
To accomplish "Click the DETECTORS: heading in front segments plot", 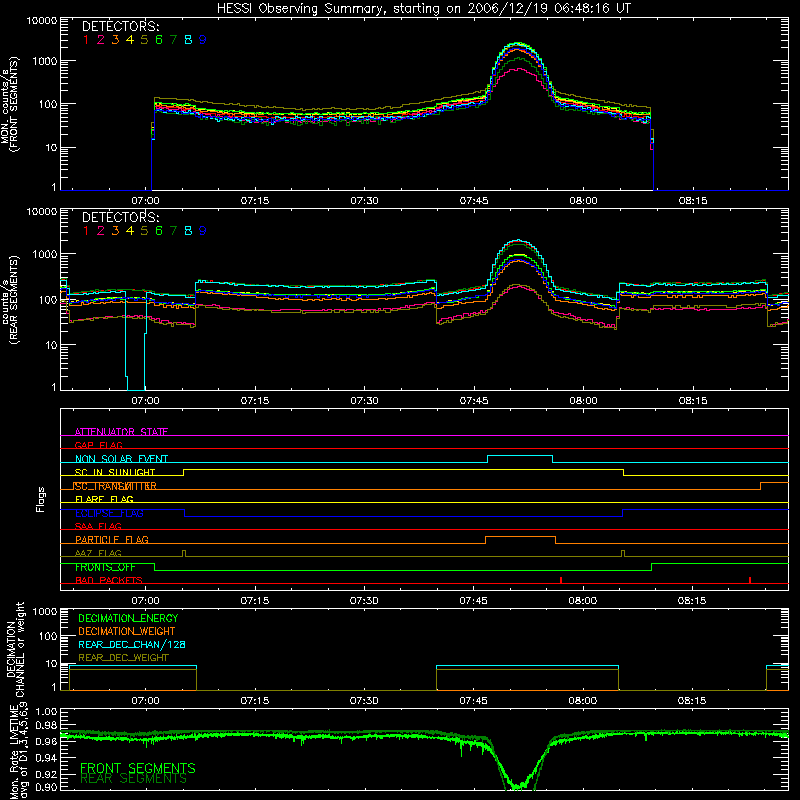I will pyautogui.click(x=121, y=26).
